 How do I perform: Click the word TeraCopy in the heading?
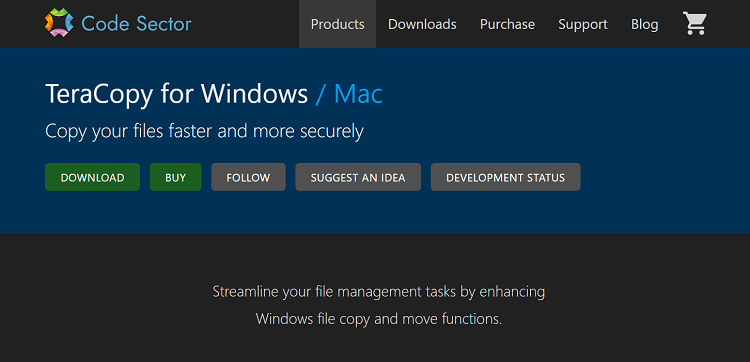(x=99, y=95)
